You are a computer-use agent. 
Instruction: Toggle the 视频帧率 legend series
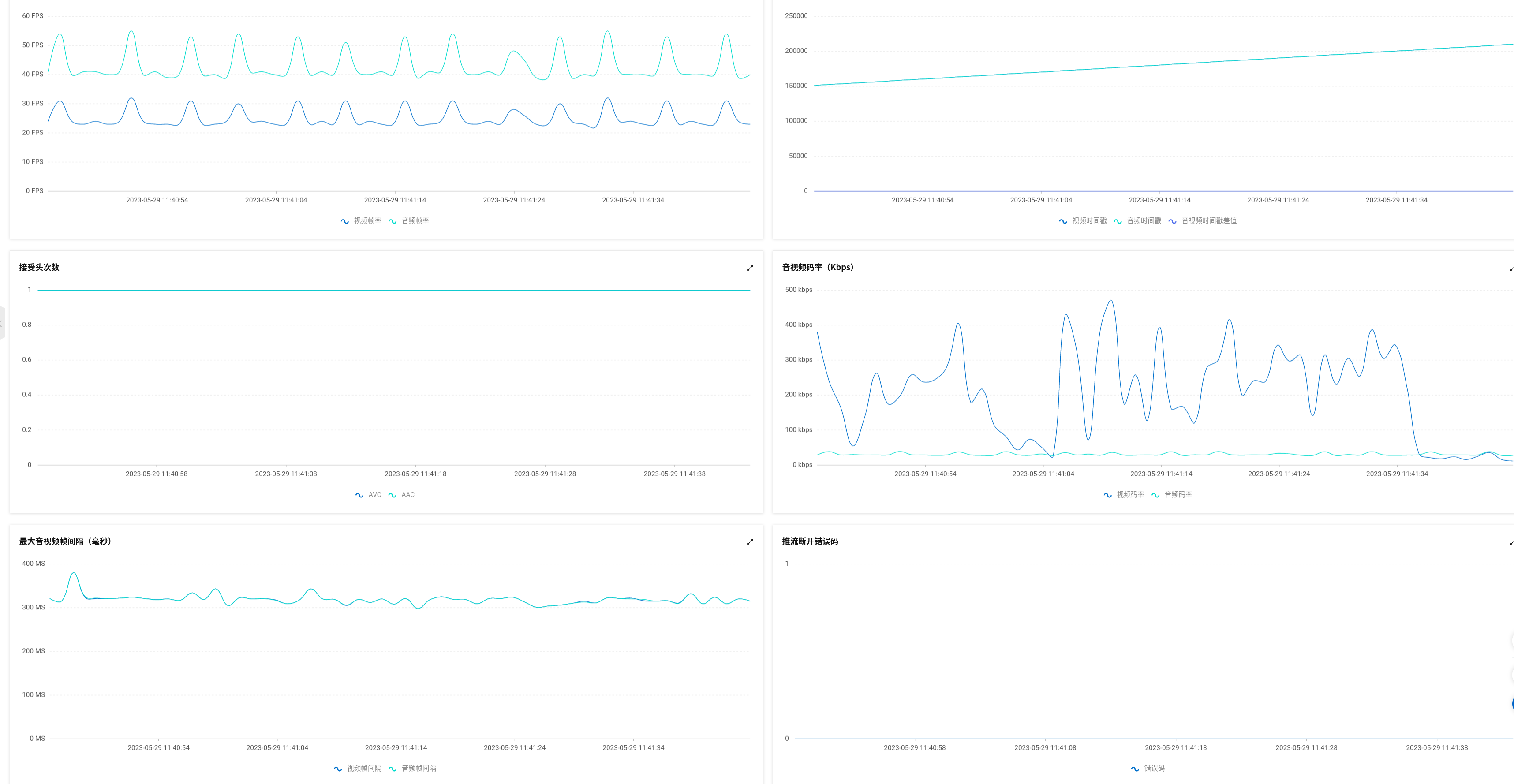point(361,221)
